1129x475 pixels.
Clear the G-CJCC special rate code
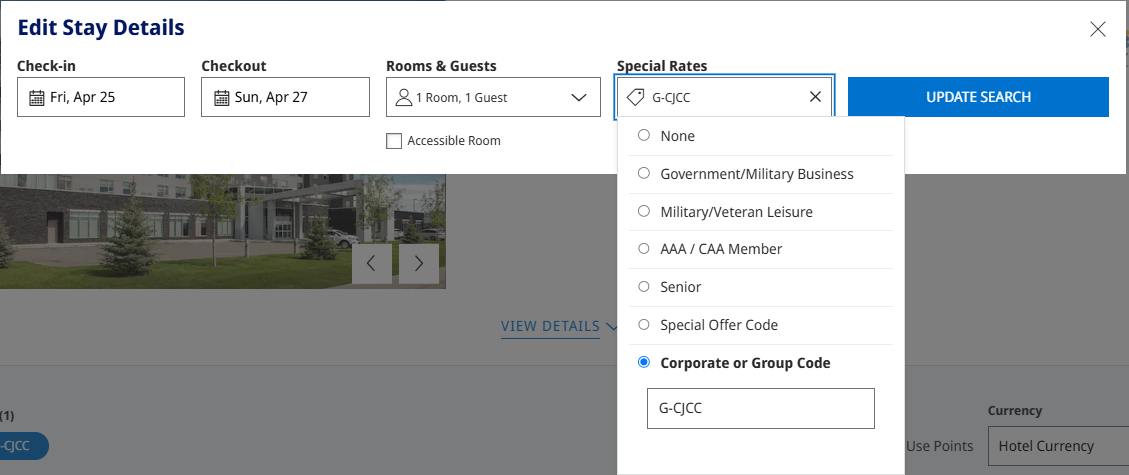[815, 96]
